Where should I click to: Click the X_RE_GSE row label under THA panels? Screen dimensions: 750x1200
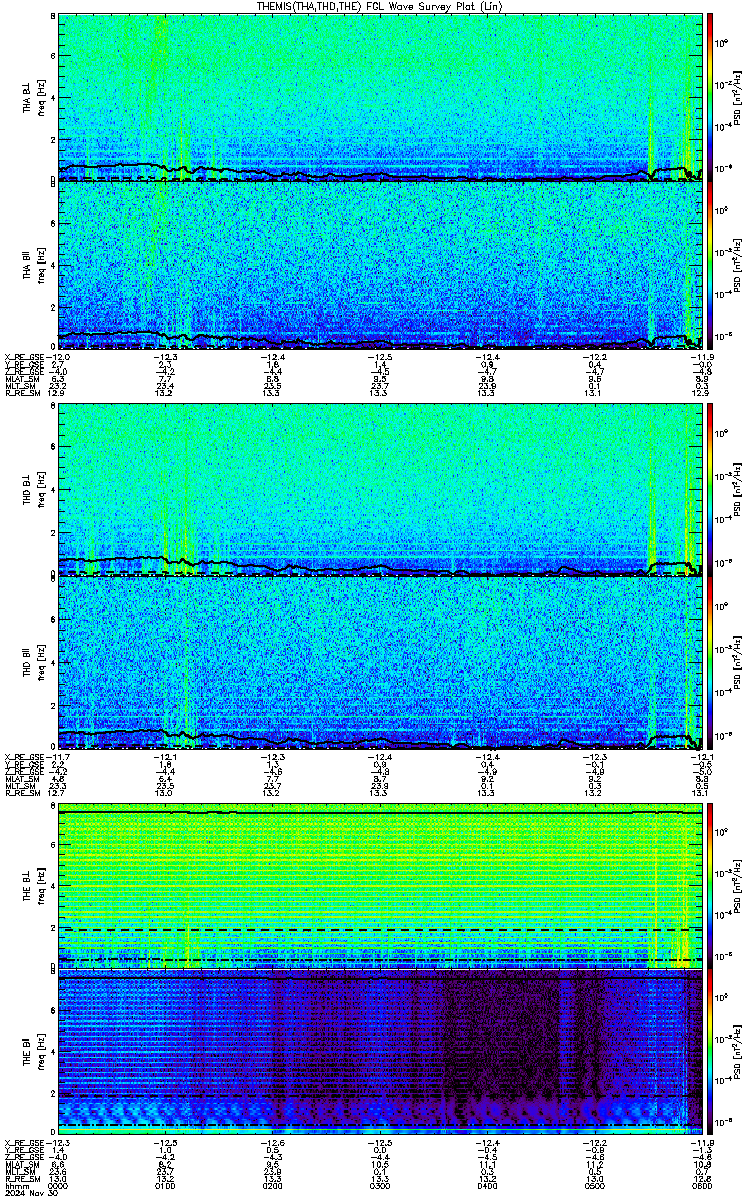click(x=22, y=357)
